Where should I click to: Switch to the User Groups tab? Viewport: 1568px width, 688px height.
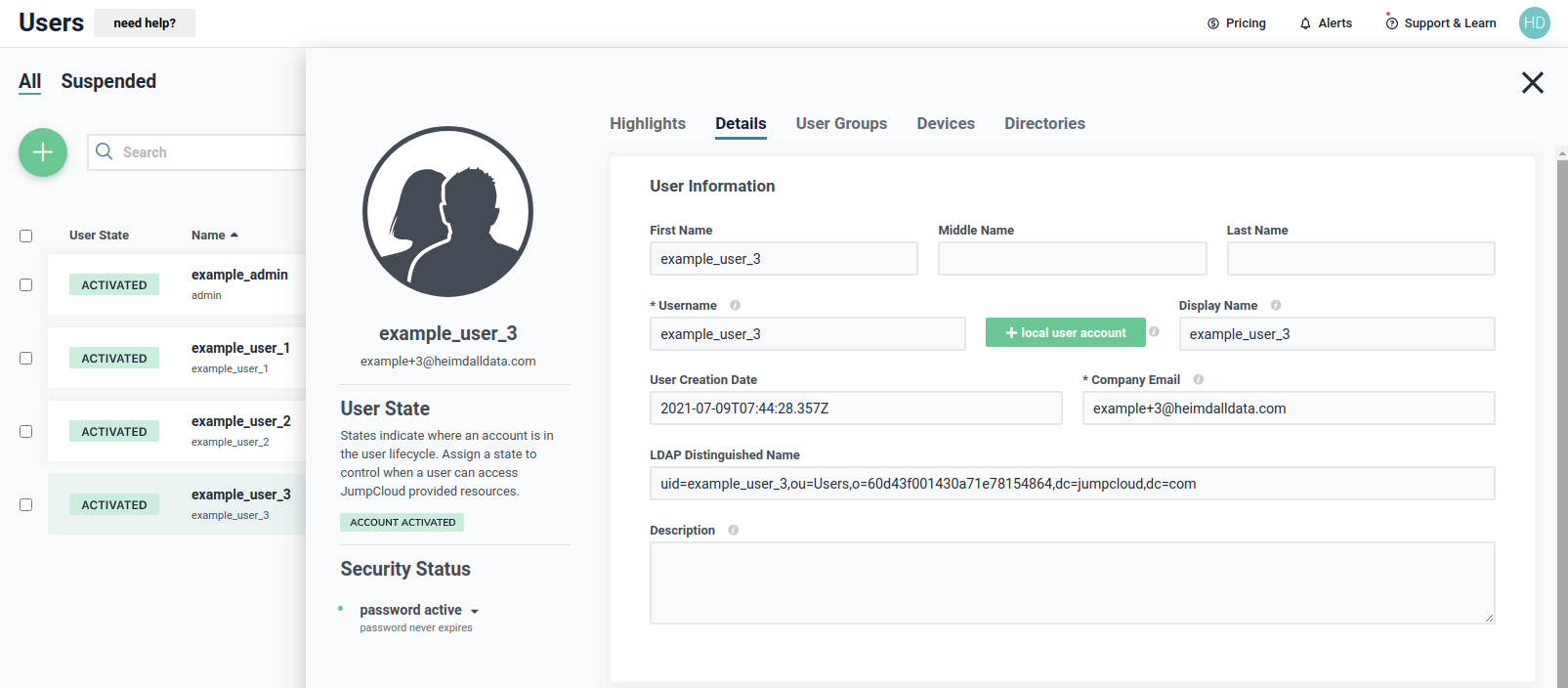841,124
